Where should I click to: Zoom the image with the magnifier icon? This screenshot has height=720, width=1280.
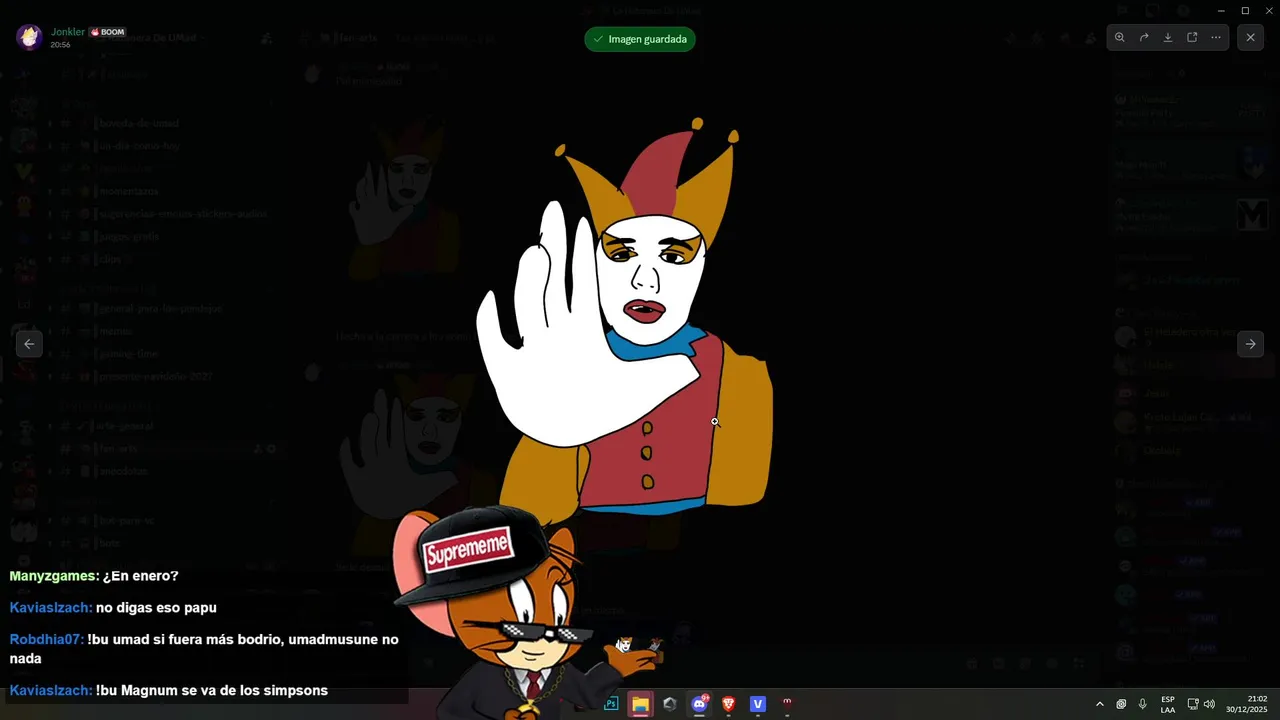coord(1120,37)
